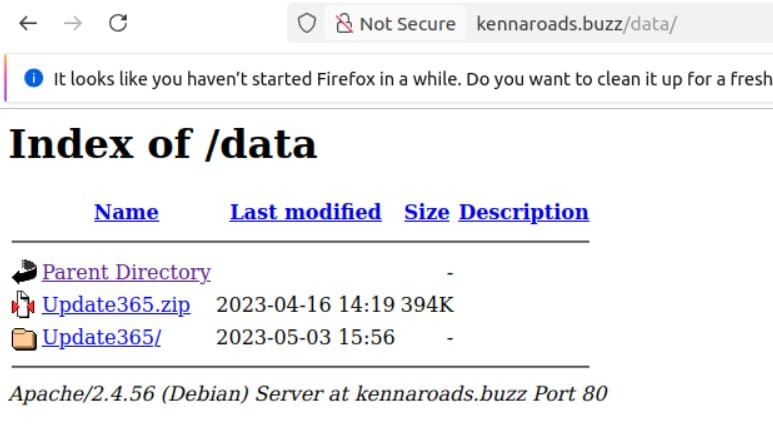Viewport: 773px width, 427px height.
Task: Click the blue info icon in notification bar
Action: click(x=34, y=78)
